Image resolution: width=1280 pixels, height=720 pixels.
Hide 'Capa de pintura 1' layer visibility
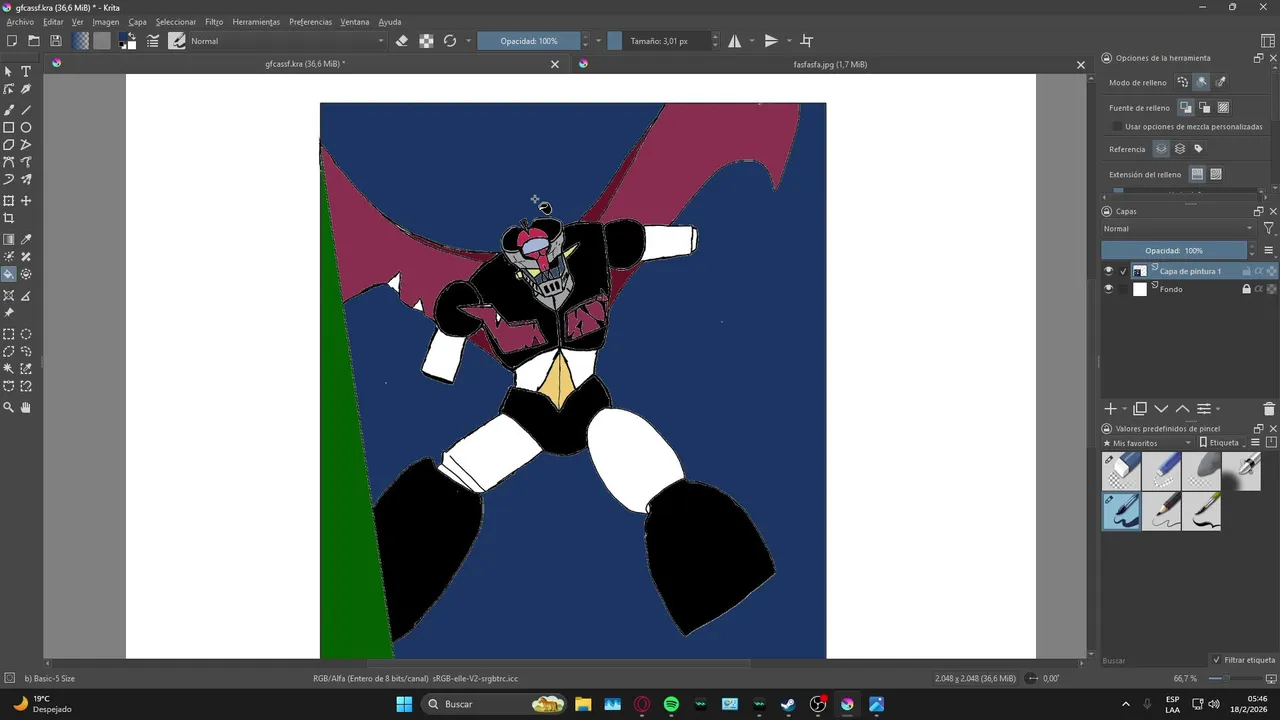(1108, 271)
